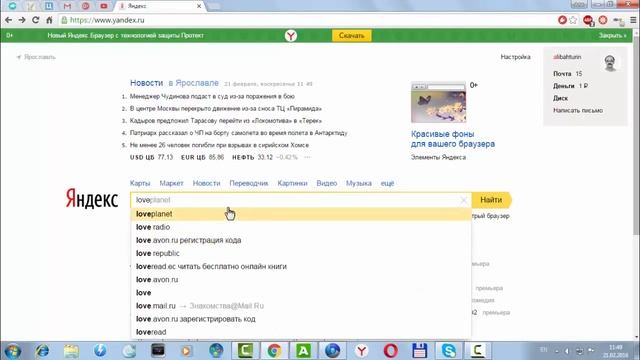Select love avon.ru зарегистрировать код suggestion
640x360 pixels.
[x=301, y=319]
